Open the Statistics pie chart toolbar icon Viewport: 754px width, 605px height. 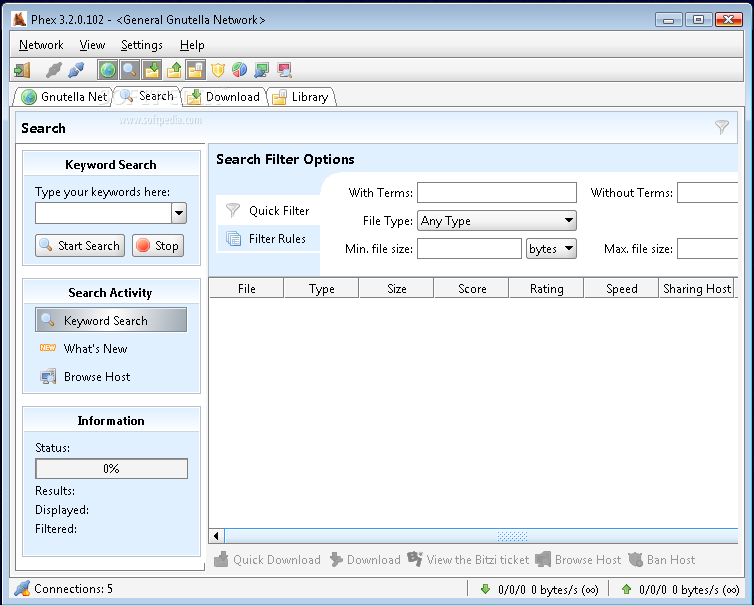(x=239, y=70)
